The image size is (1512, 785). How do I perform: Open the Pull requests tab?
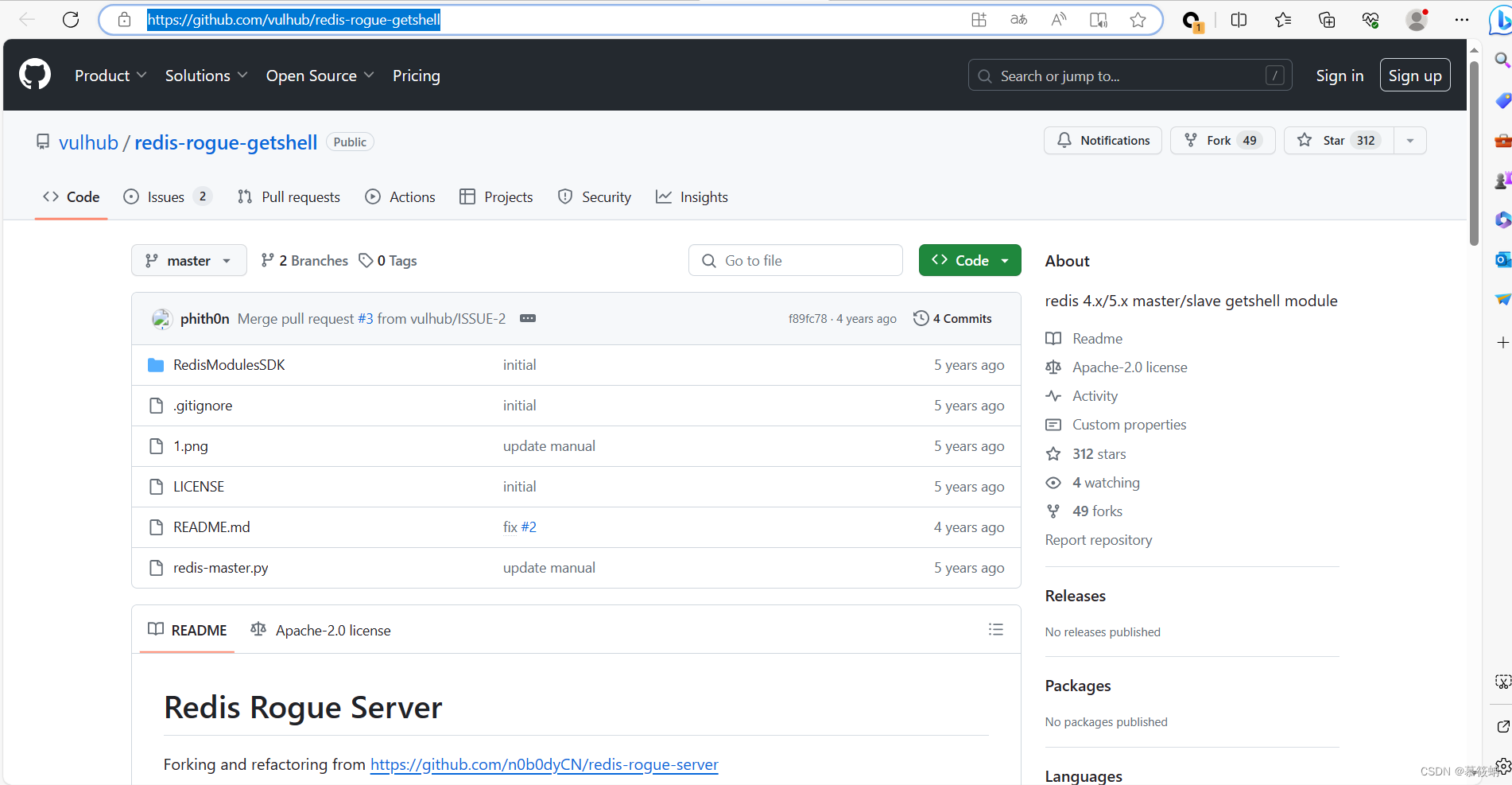[289, 197]
